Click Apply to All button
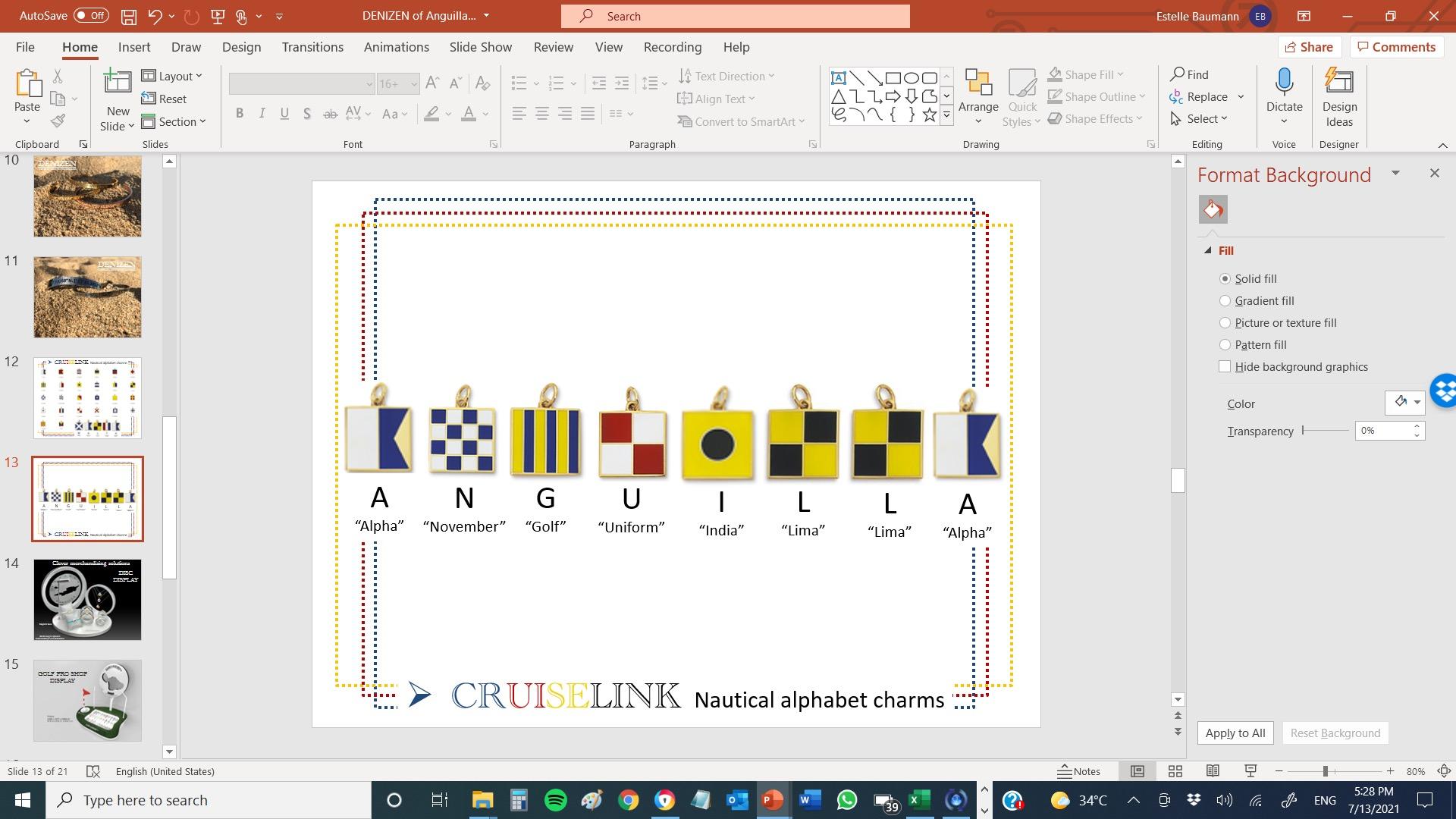This screenshot has width=1456, height=819. [1235, 733]
